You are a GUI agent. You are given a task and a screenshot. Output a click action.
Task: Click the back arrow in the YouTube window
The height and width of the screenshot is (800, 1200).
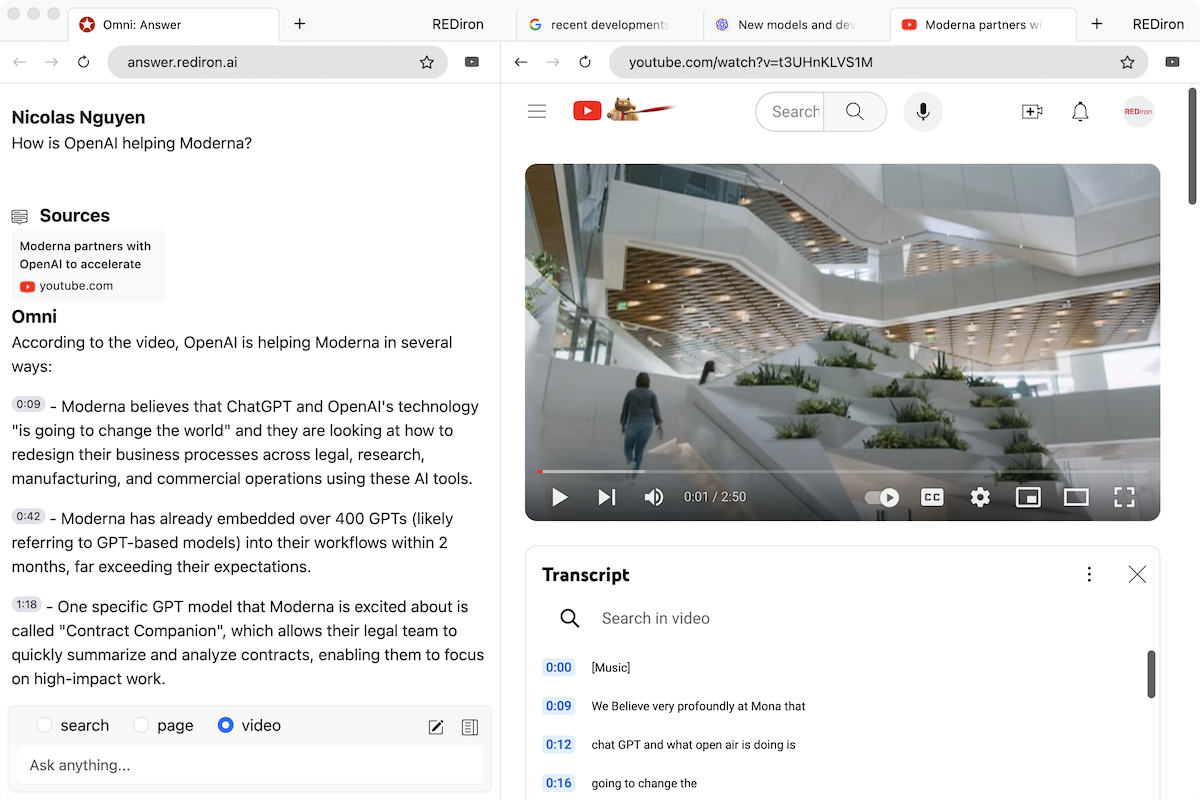521,62
